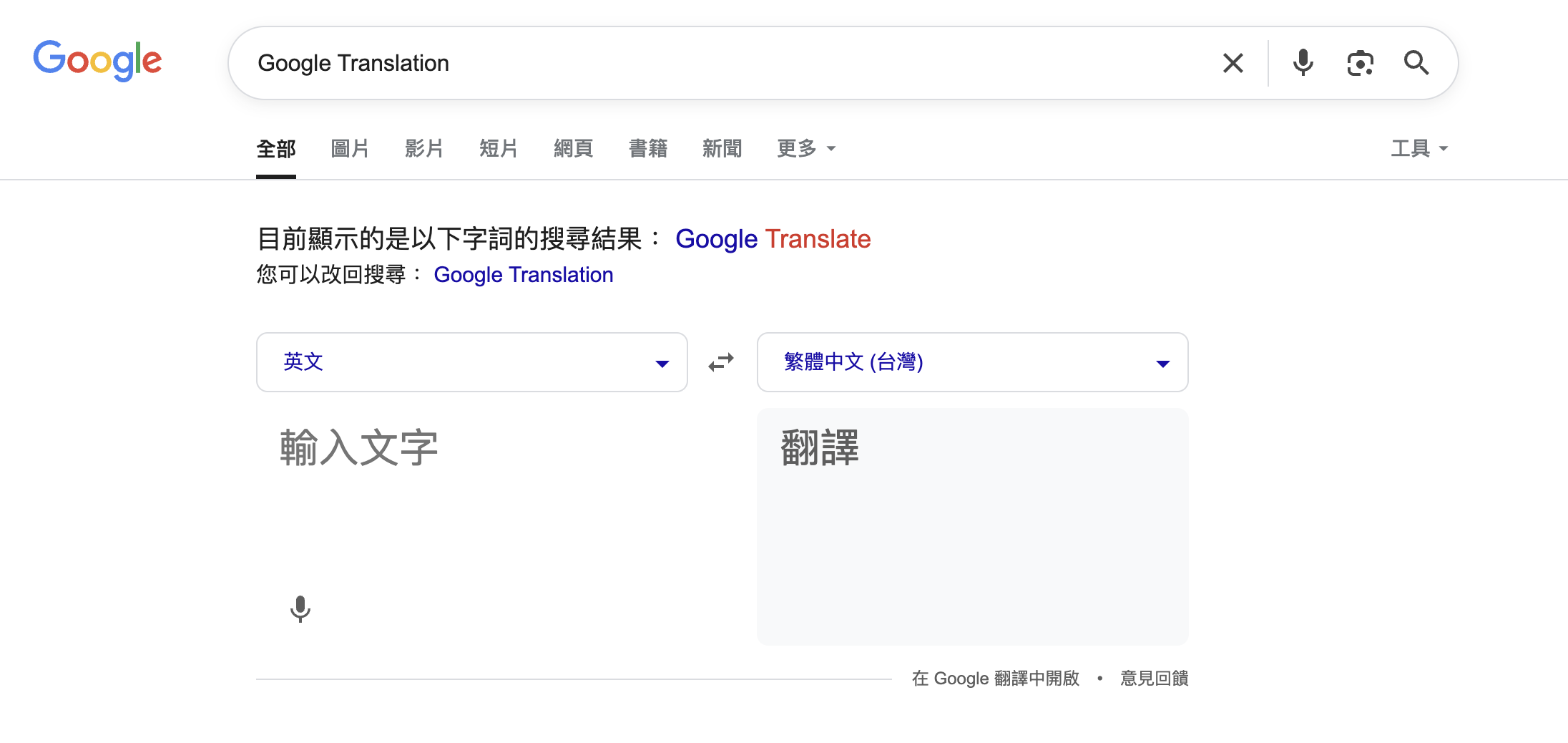Click the Google Translate corrected result link

(773, 239)
